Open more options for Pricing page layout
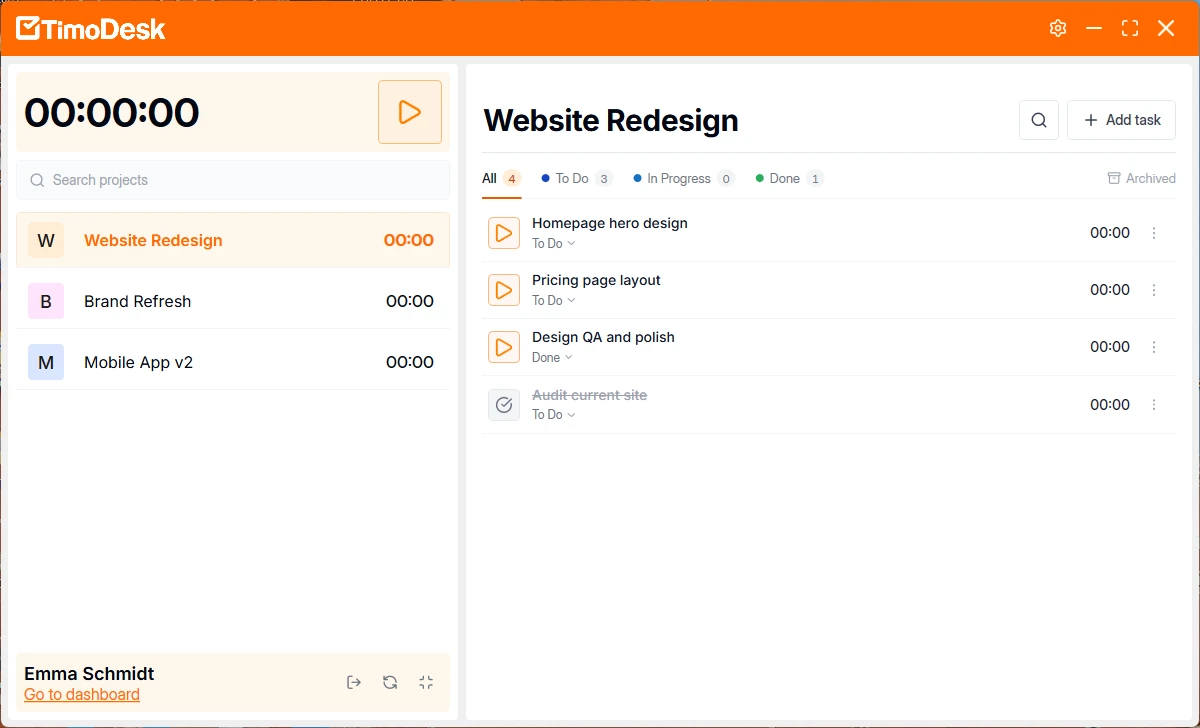The height and width of the screenshot is (728, 1200). point(1154,290)
